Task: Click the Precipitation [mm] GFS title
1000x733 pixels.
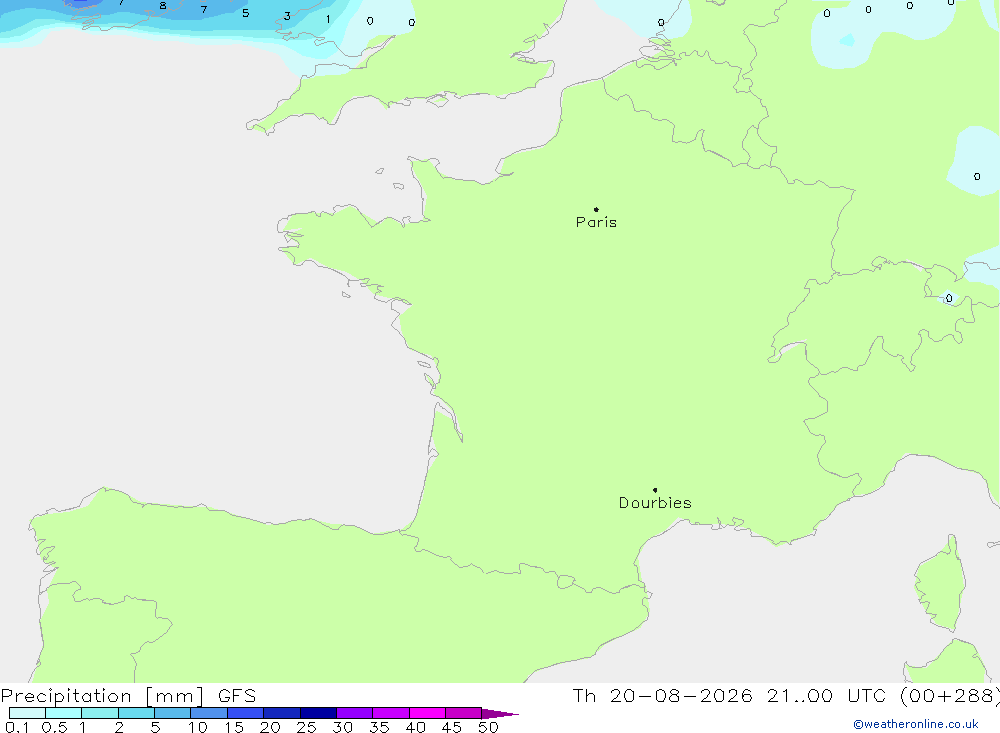Action: coord(128,696)
